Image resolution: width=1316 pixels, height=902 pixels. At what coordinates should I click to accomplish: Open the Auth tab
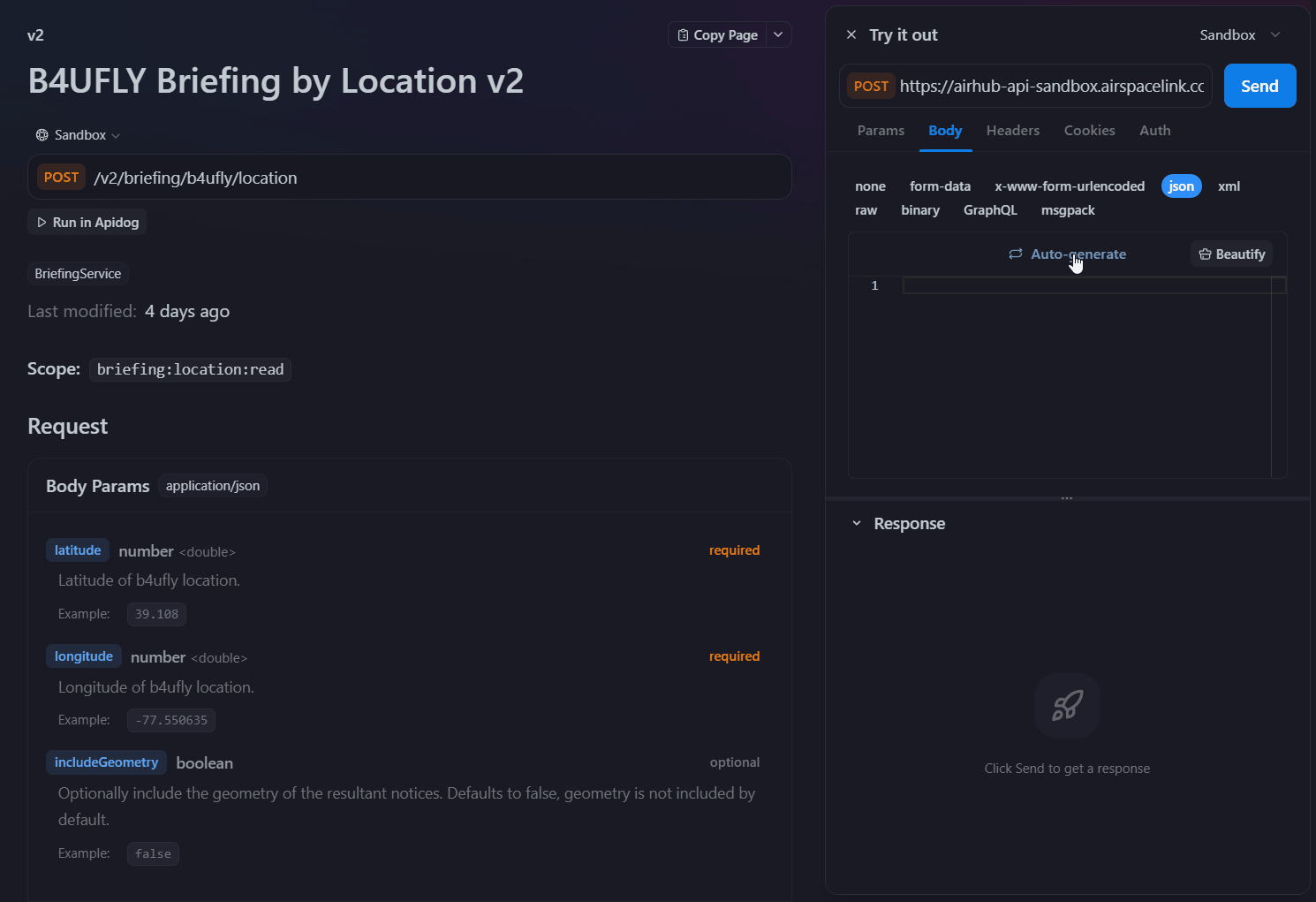coord(1154,130)
